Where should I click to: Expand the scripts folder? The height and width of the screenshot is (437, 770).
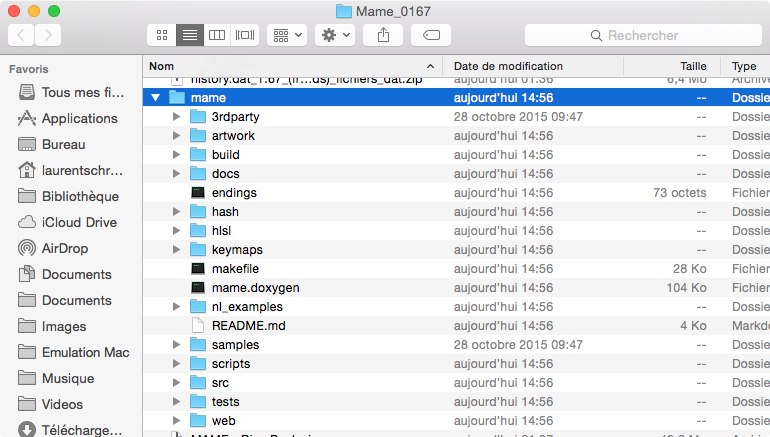coord(176,364)
